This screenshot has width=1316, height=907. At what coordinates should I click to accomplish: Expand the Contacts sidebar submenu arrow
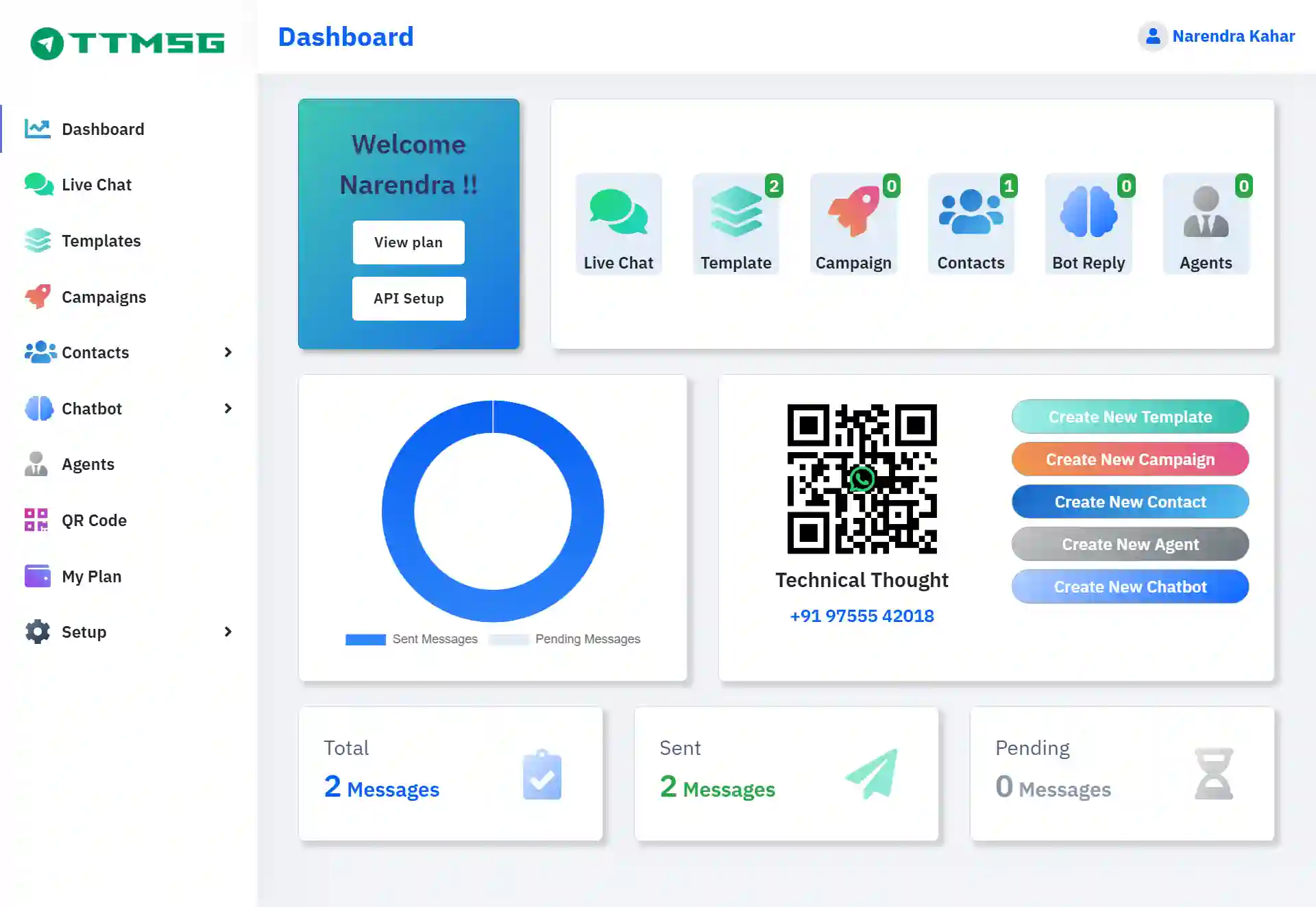tap(228, 352)
